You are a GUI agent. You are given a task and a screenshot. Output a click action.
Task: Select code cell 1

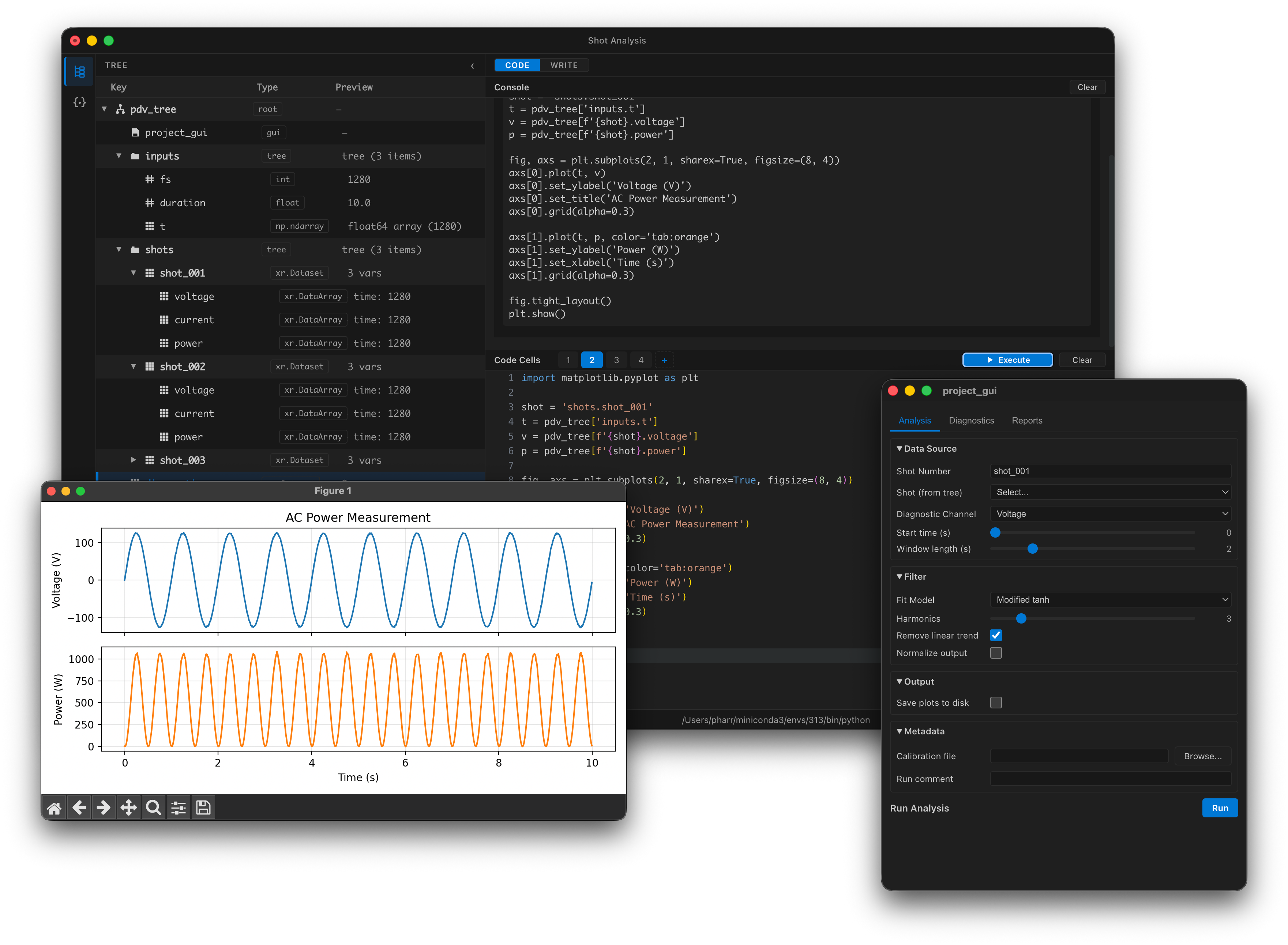568,360
